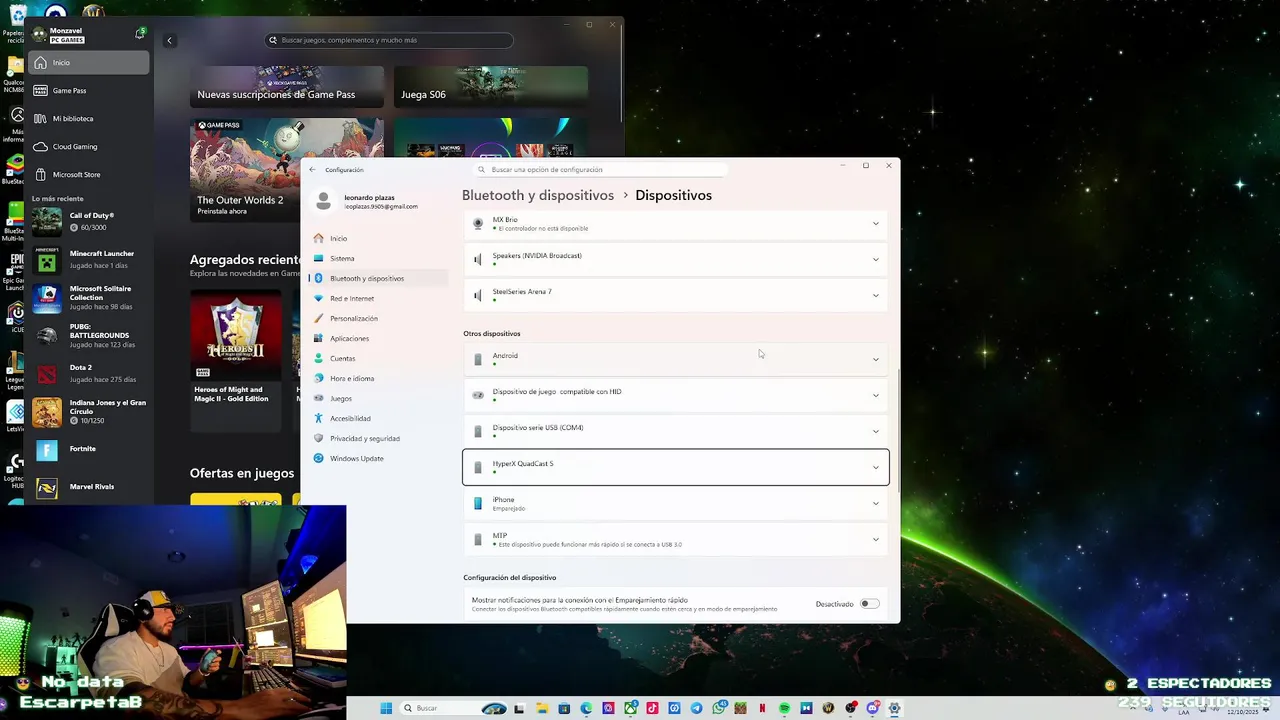
Task: Click the Xbox app search box
Action: click(x=390, y=40)
